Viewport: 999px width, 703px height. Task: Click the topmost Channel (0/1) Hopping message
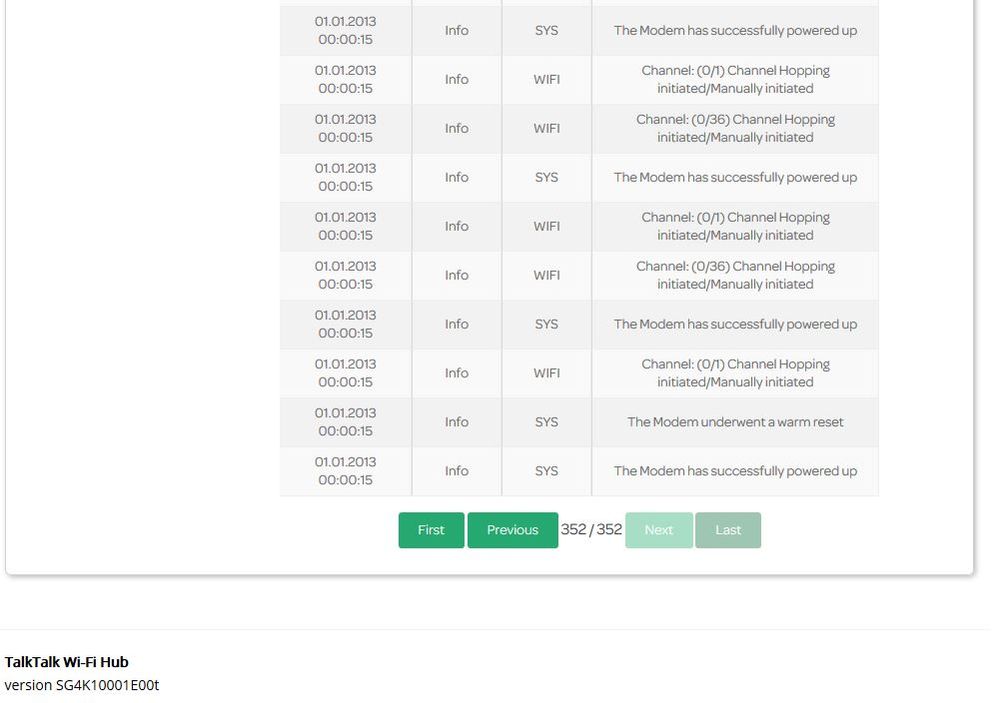tap(735, 80)
